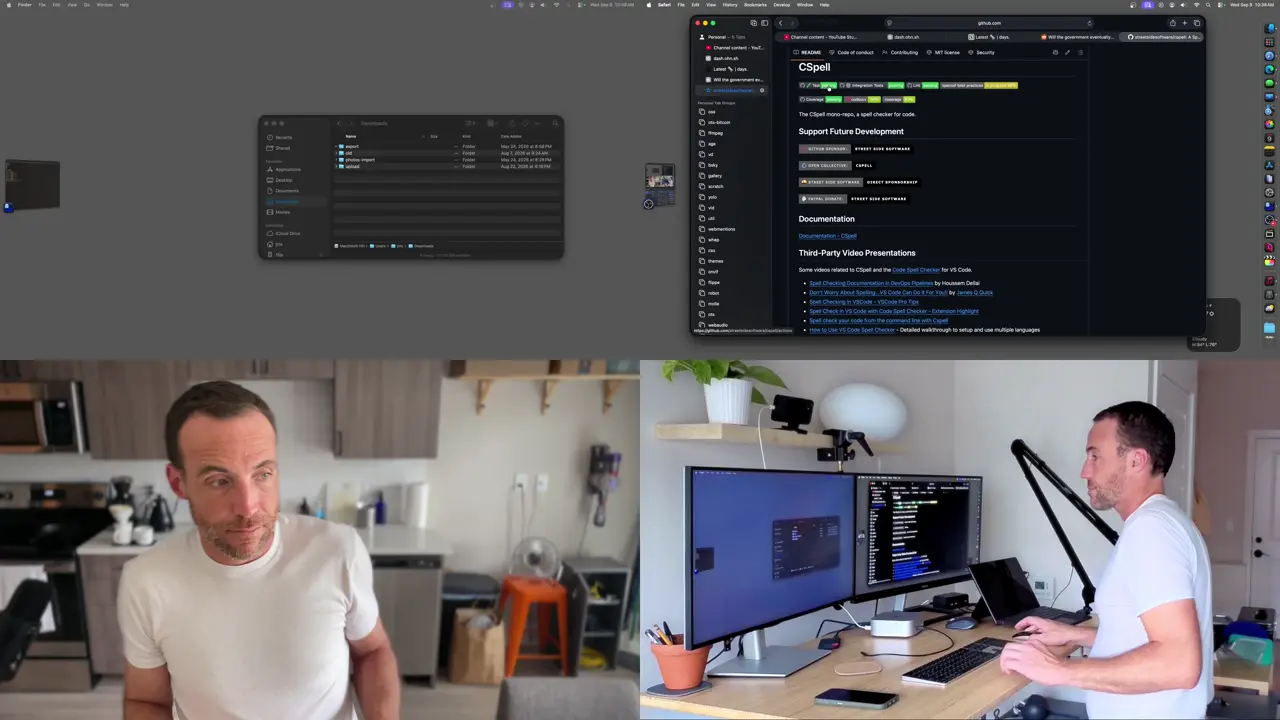Open the README outline list icon

pyautogui.click(x=1080, y=52)
